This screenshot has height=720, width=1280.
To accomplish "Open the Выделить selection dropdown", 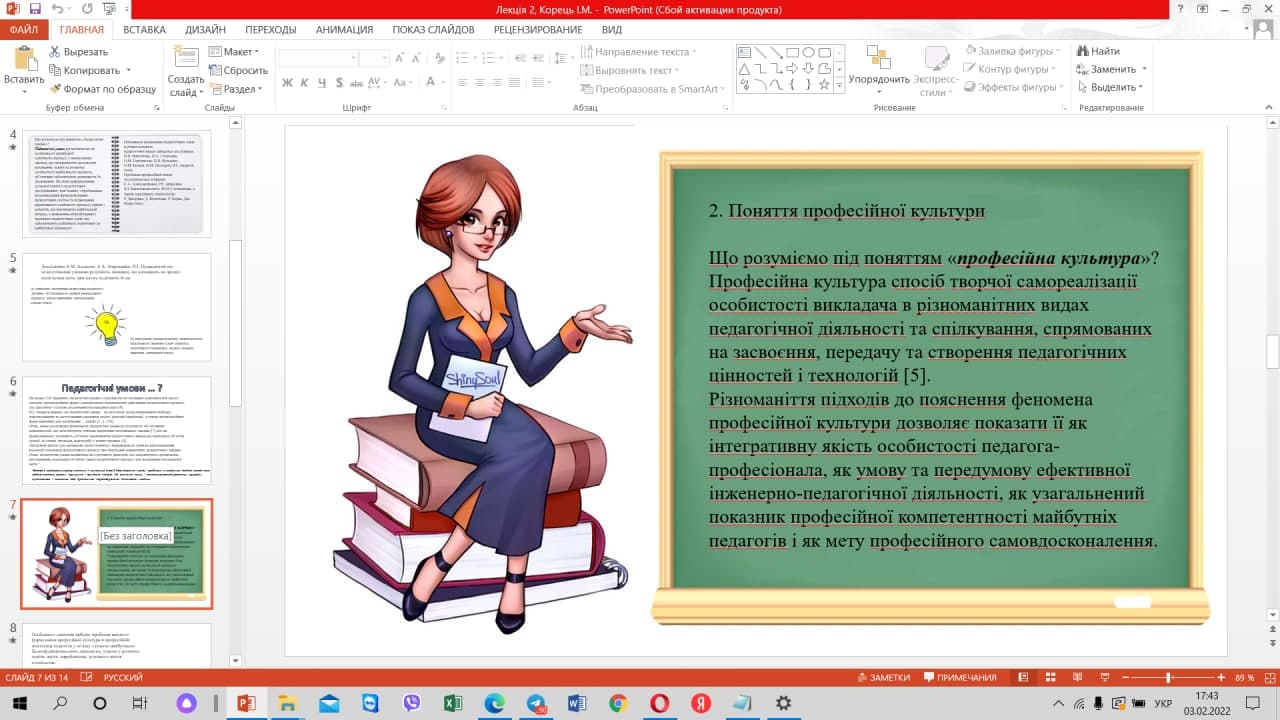I will (x=1108, y=88).
